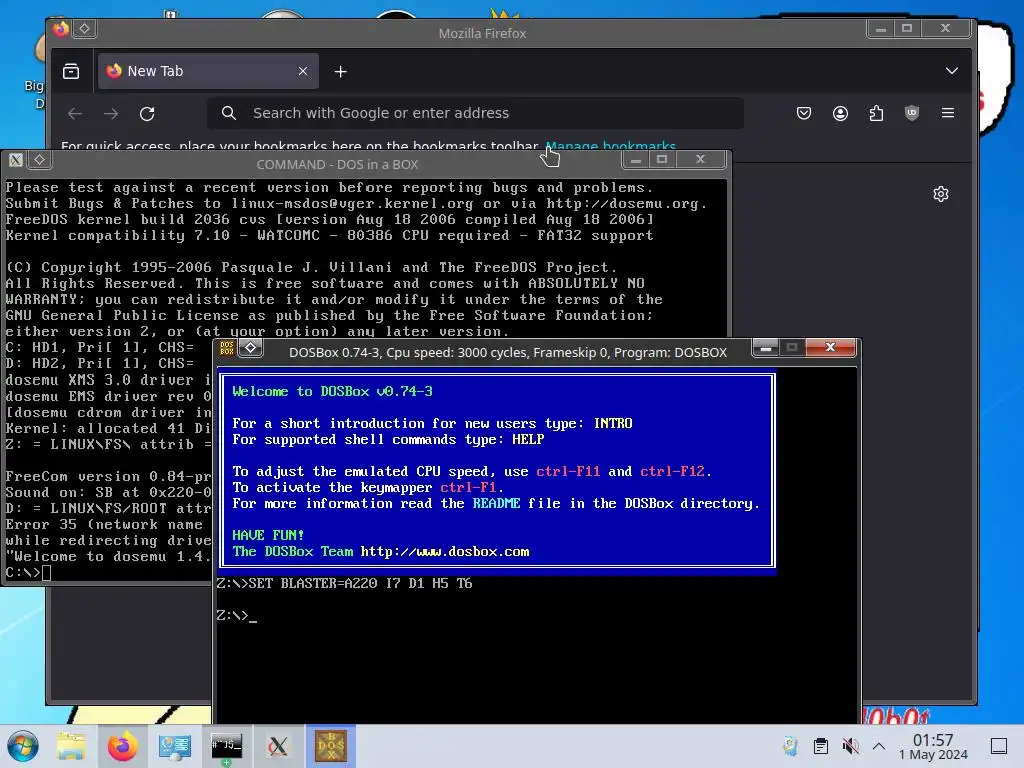Screen dimensions: 1024x768
Task: Toggle the pin button on the COMMAND window titlebar
Action: coord(40,159)
